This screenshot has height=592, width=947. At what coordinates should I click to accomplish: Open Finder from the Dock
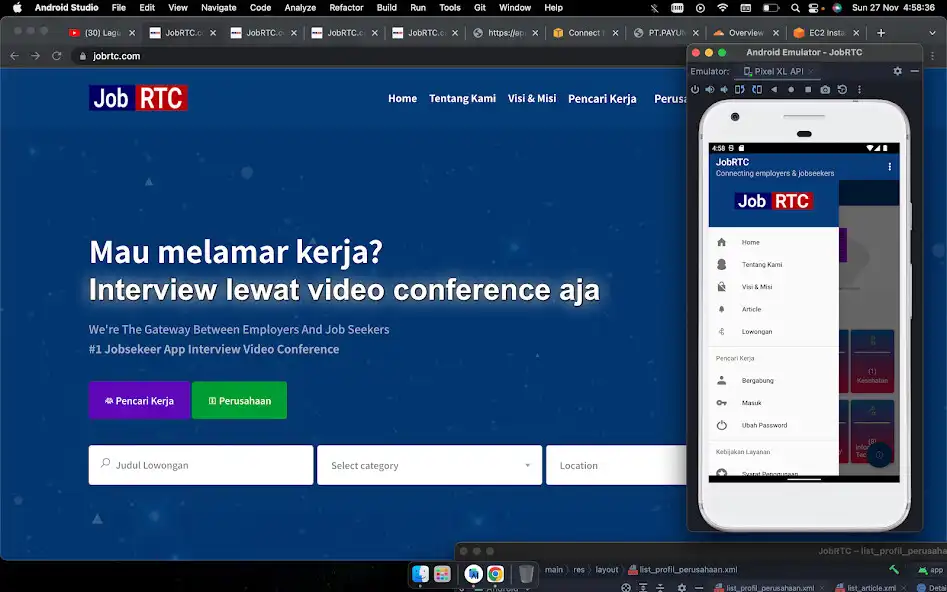[420, 573]
